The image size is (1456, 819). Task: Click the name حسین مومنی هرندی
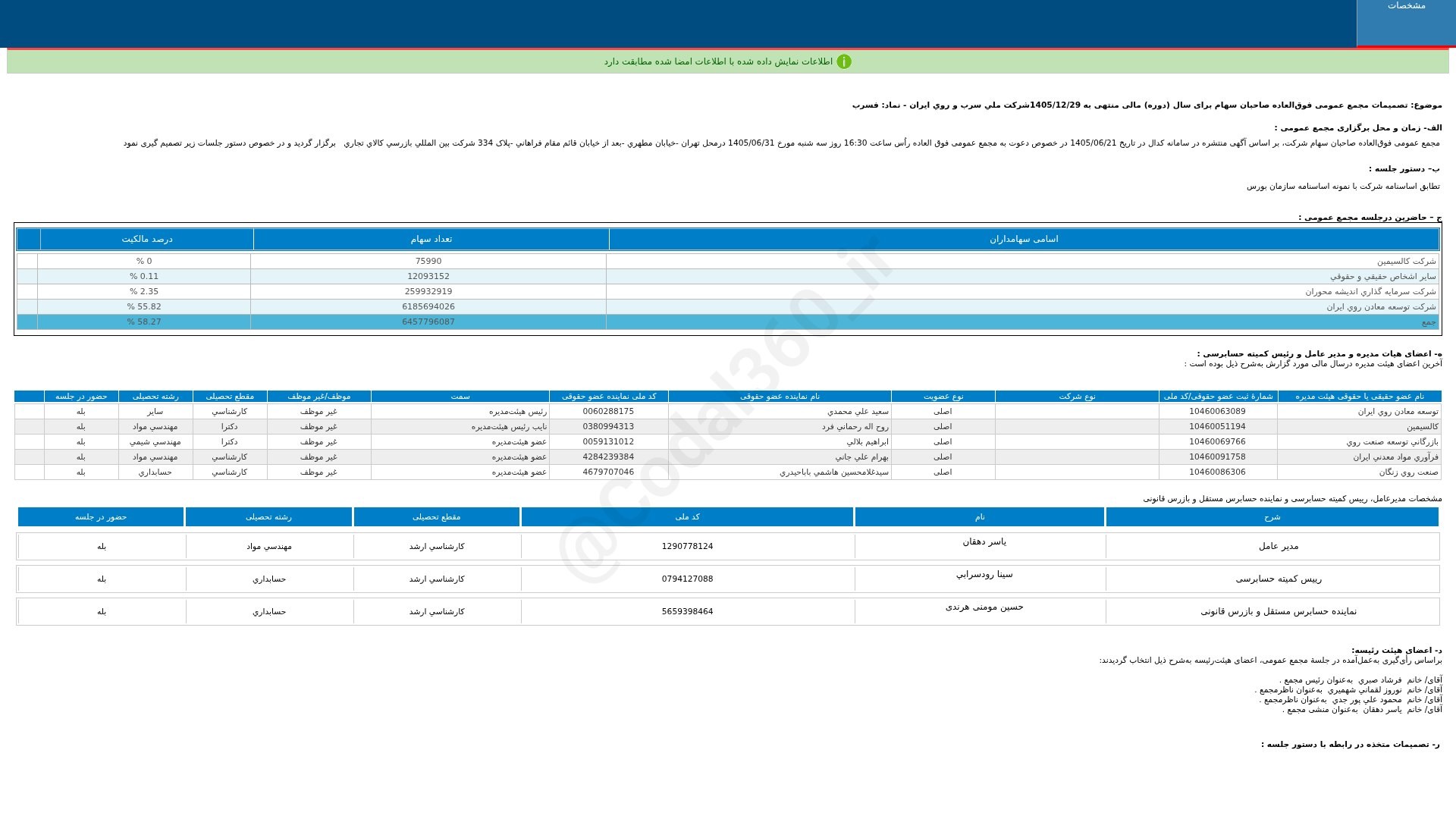pyautogui.click(x=984, y=607)
